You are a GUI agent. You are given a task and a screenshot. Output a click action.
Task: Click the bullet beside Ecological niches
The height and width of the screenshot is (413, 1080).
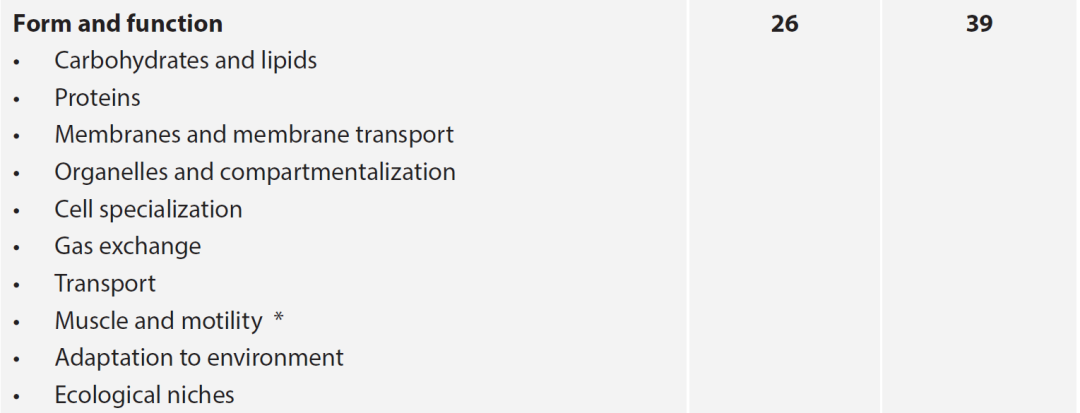(17, 397)
